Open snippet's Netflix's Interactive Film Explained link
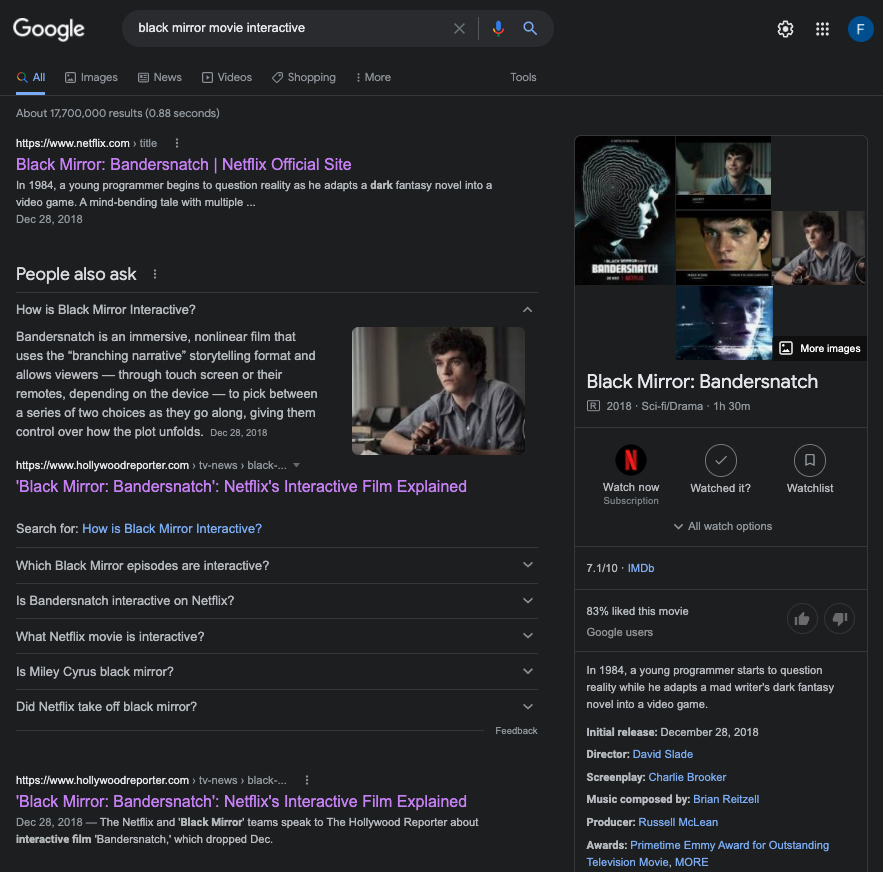Image resolution: width=883 pixels, height=872 pixels. [241, 487]
